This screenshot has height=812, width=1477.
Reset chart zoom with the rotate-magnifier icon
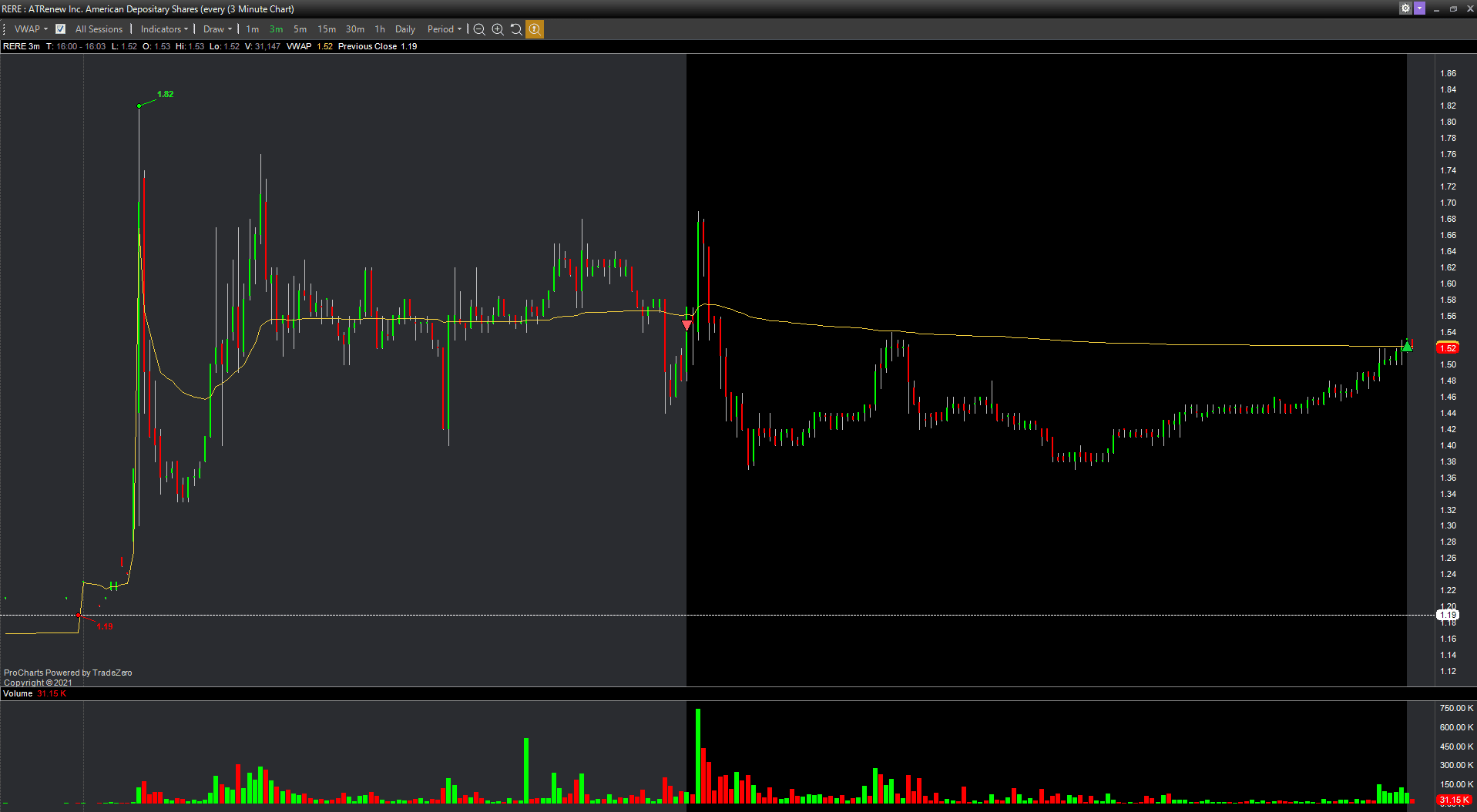coord(516,29)
